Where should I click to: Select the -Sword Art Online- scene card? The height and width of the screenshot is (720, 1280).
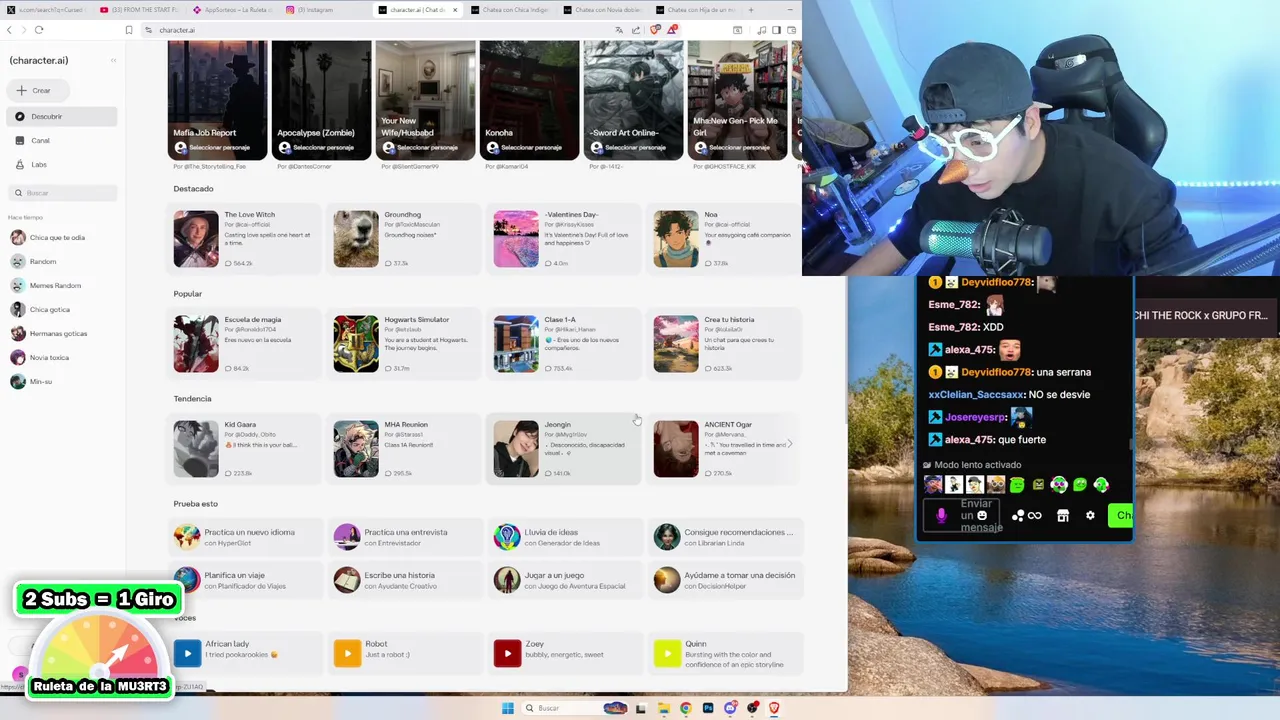(633, 100)
